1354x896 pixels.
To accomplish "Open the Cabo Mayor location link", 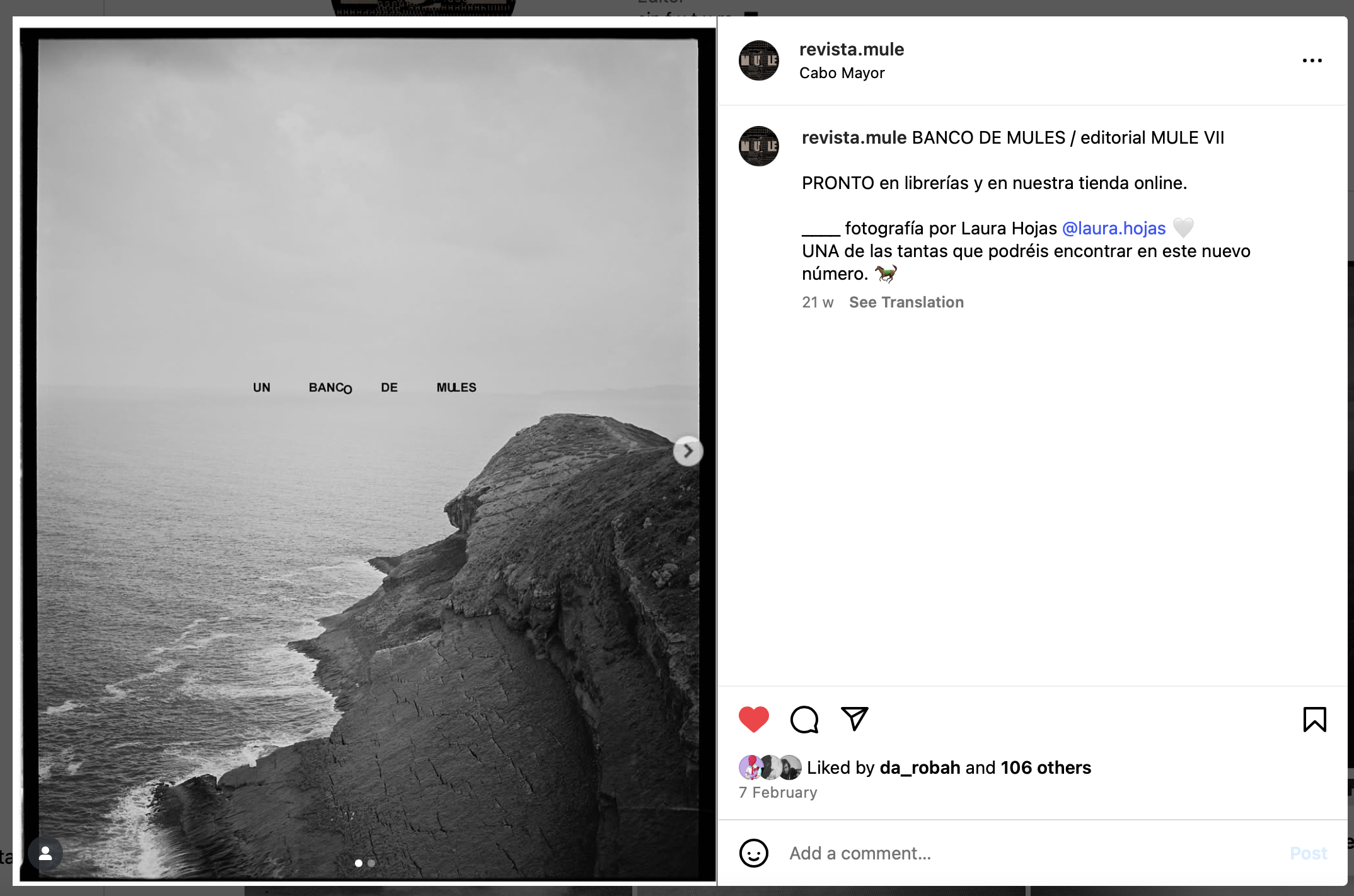I will [842, 73].
